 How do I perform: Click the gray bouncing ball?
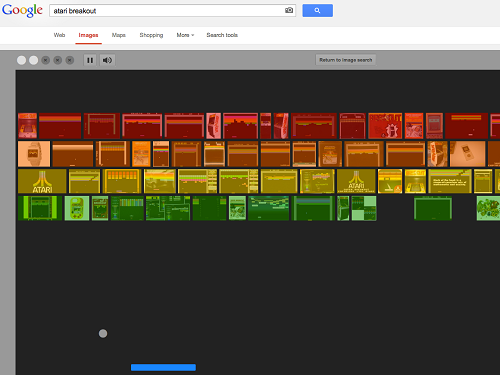pos(103,333)
